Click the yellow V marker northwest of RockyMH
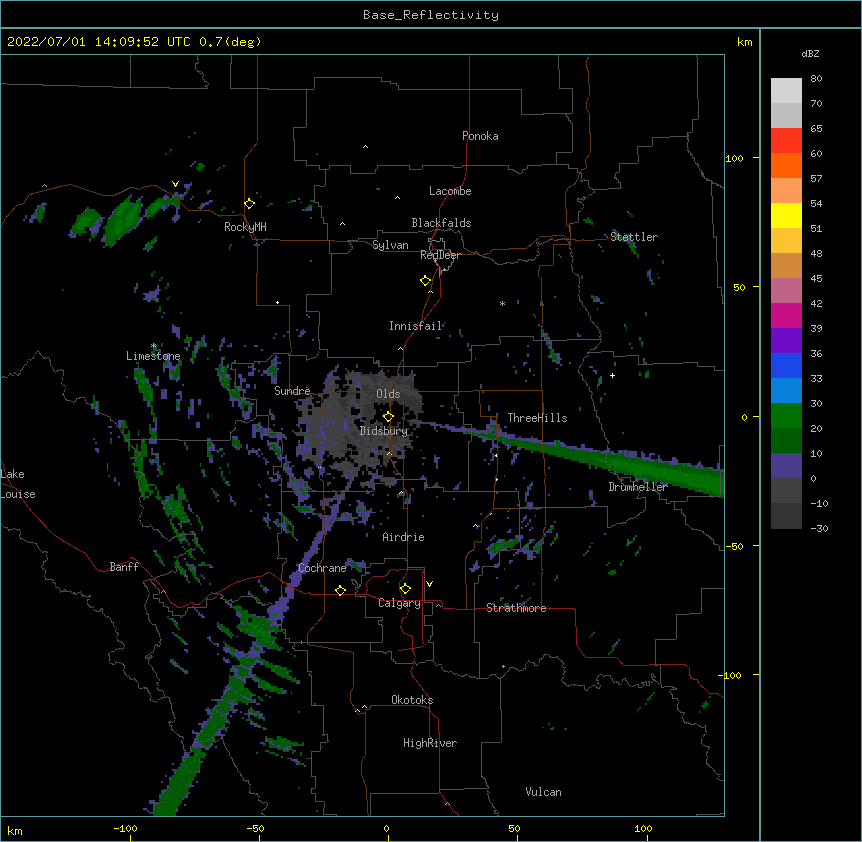Viewport: 862px width, 842px height. [x=175, y=184]
